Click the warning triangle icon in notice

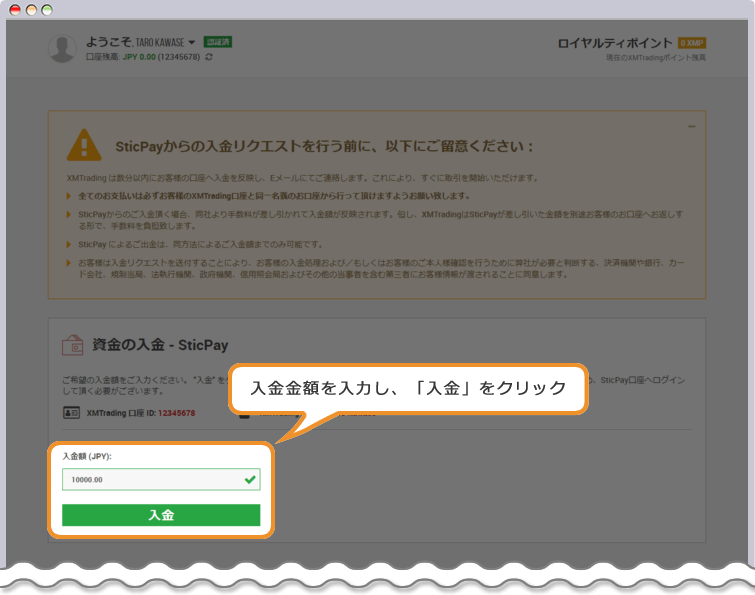84,145
